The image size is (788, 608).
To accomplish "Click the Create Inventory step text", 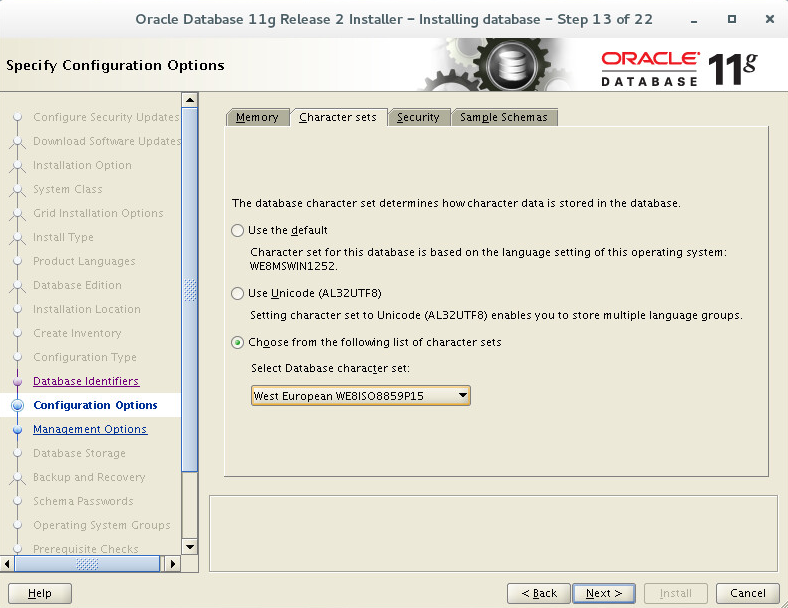I will 77,333.
